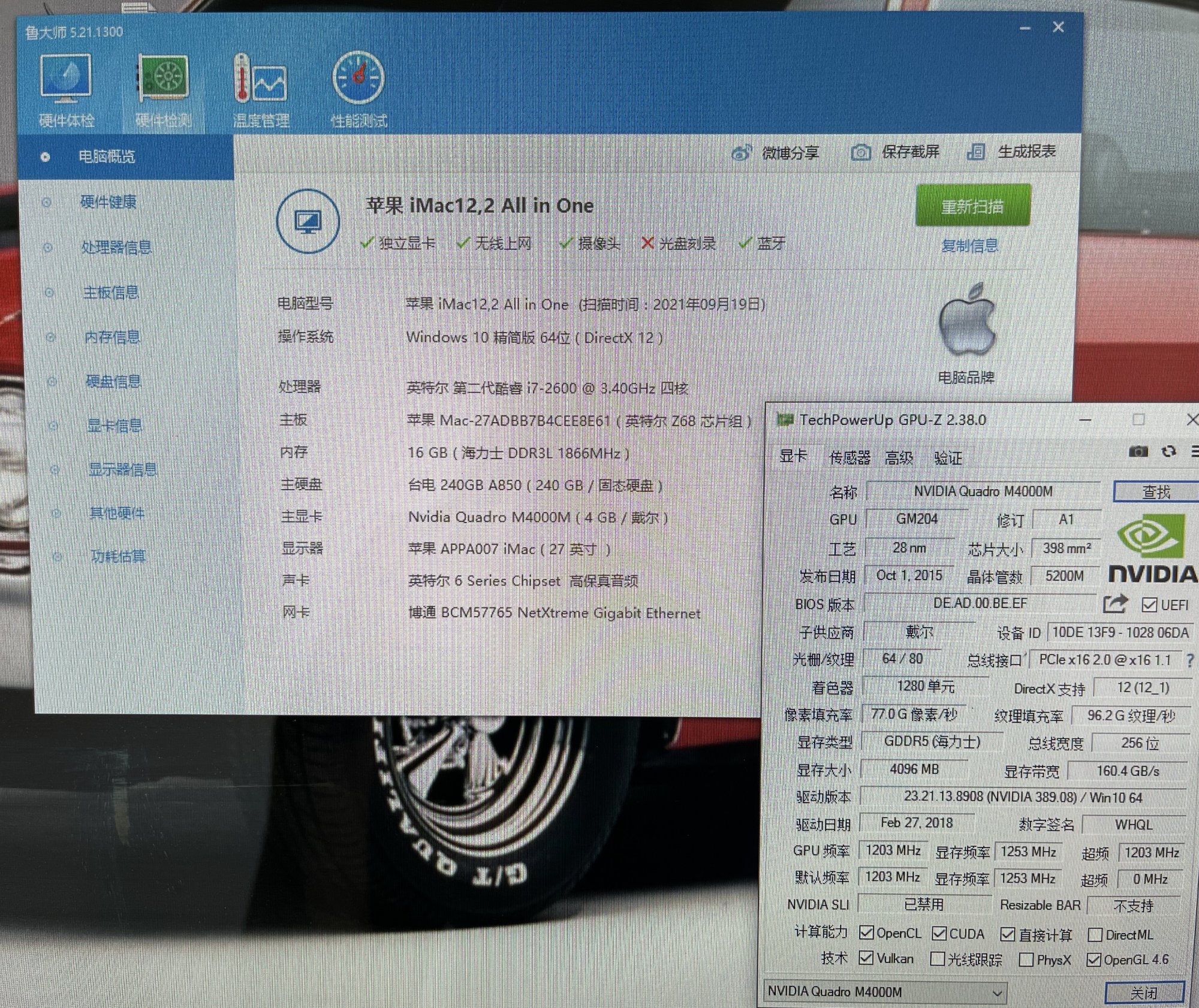Click the 生成报表 report icon
Viewport: 1199px width, 1008px height.
point(976,152)
